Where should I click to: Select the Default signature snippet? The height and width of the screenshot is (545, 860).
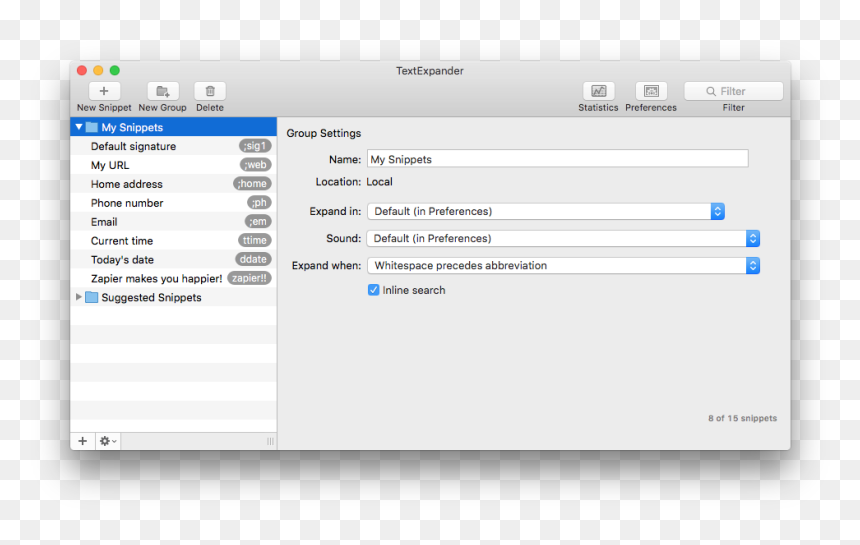point(173,146)
